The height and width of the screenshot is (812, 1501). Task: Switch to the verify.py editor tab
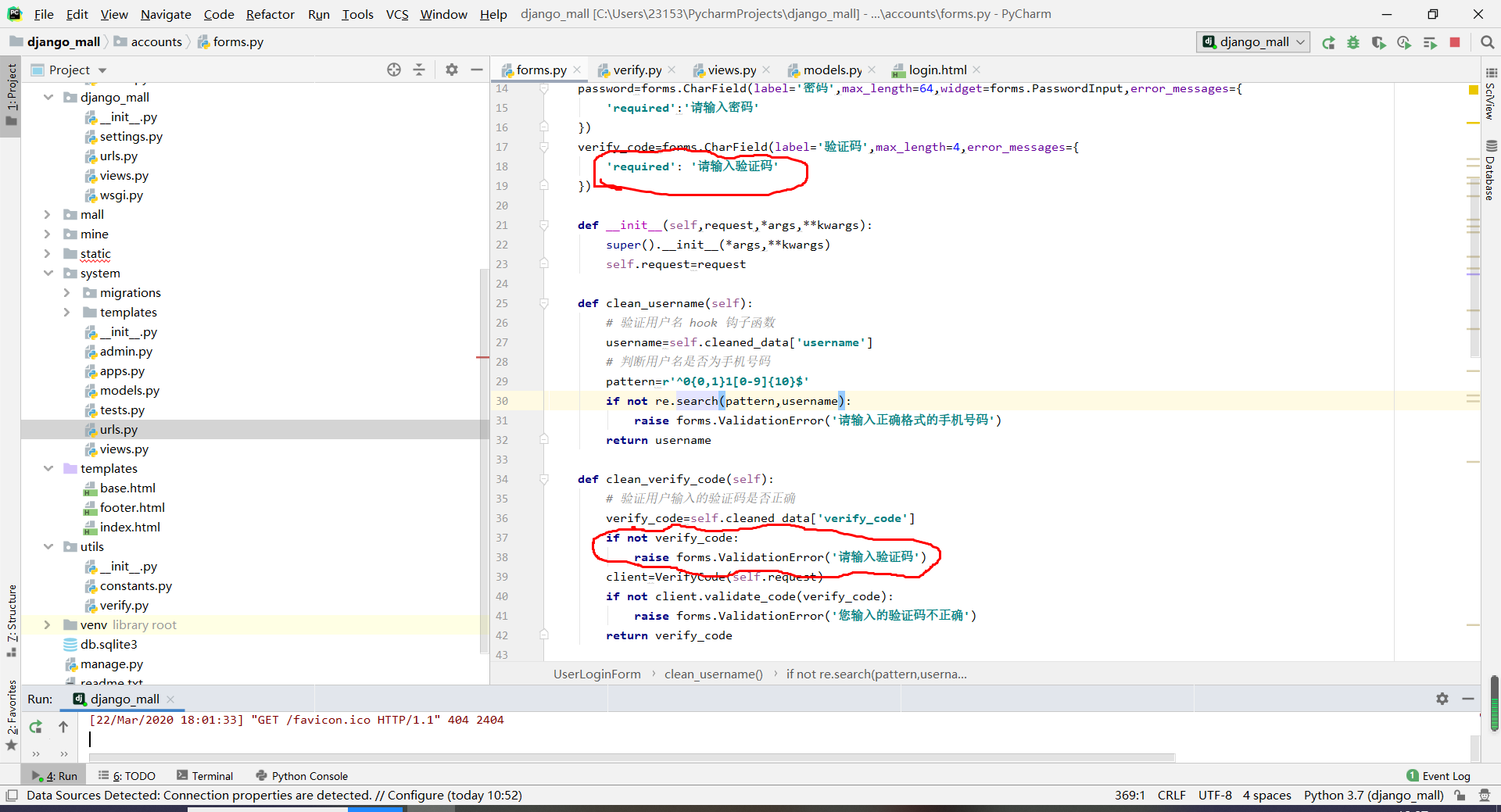(x=637, y=70)
